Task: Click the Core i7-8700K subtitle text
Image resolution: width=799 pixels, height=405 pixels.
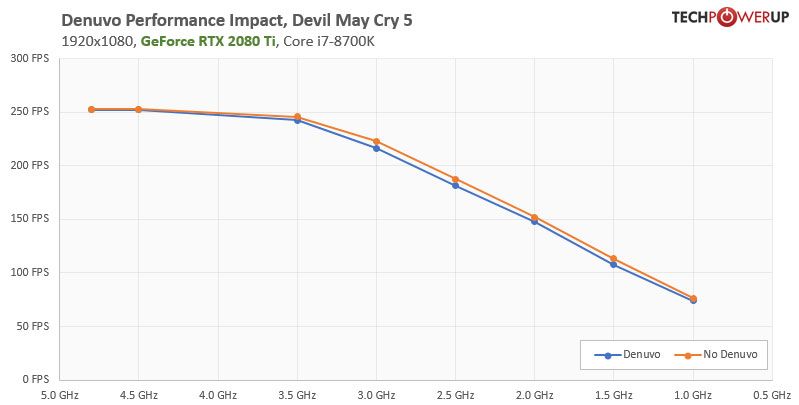Action: click(331, 41)
